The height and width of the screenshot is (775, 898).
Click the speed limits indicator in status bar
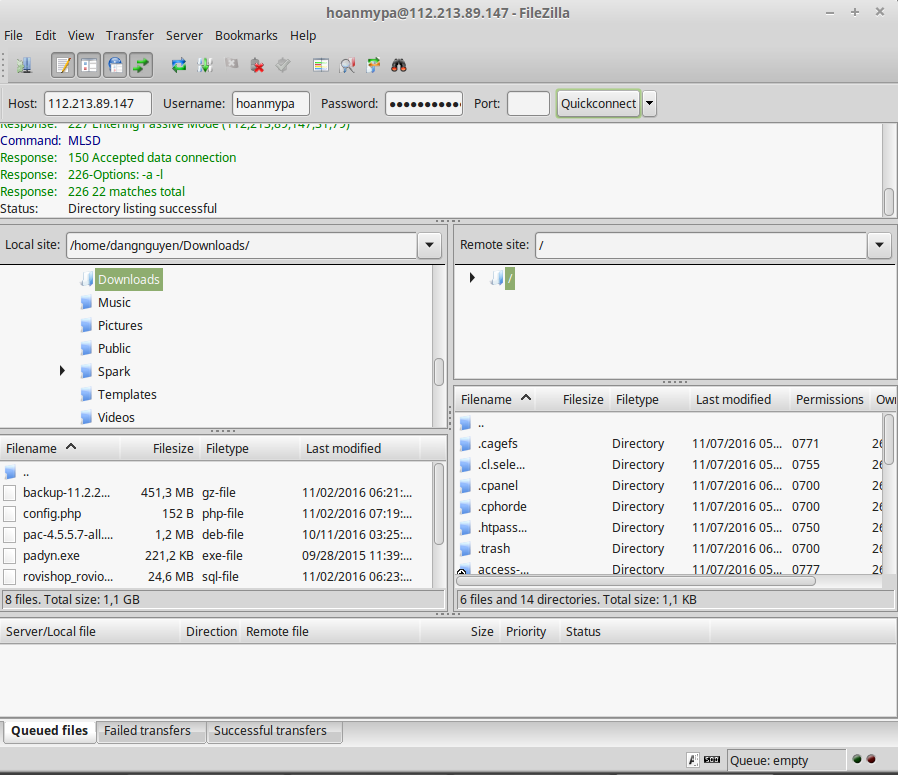pos(712,760)
